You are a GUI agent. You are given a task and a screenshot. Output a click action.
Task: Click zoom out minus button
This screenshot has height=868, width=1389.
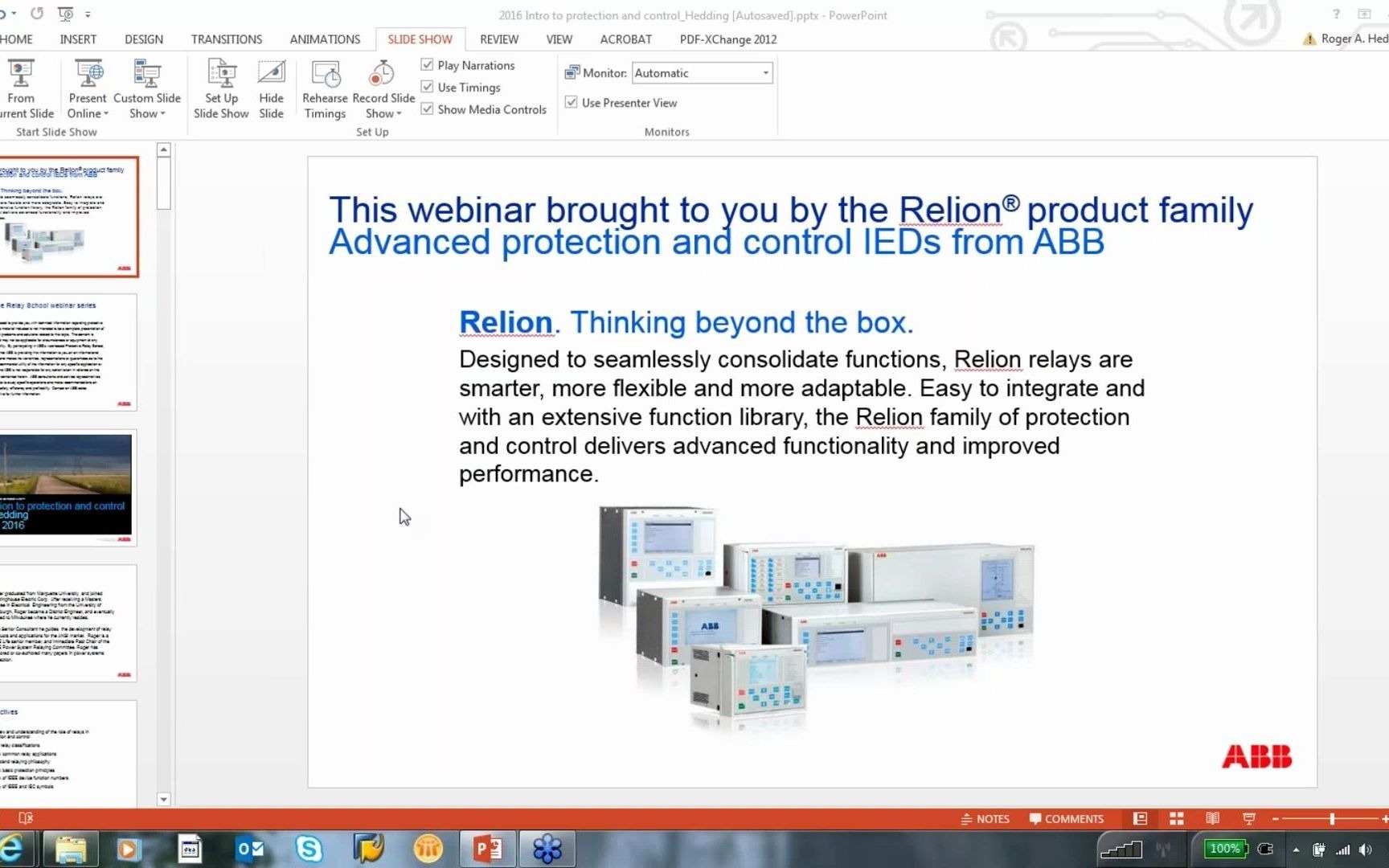click(x=1275, y=818)
